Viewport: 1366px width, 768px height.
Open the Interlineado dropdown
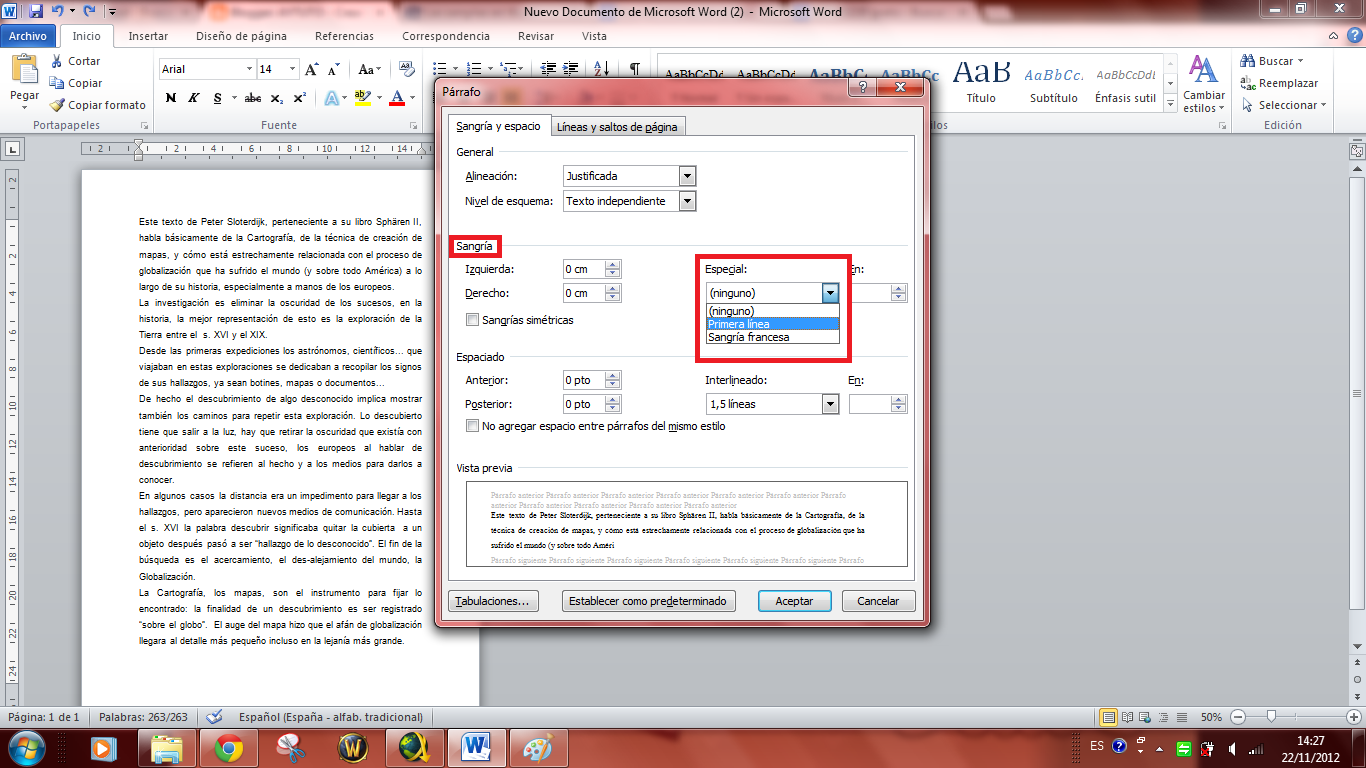click(829, 404)
